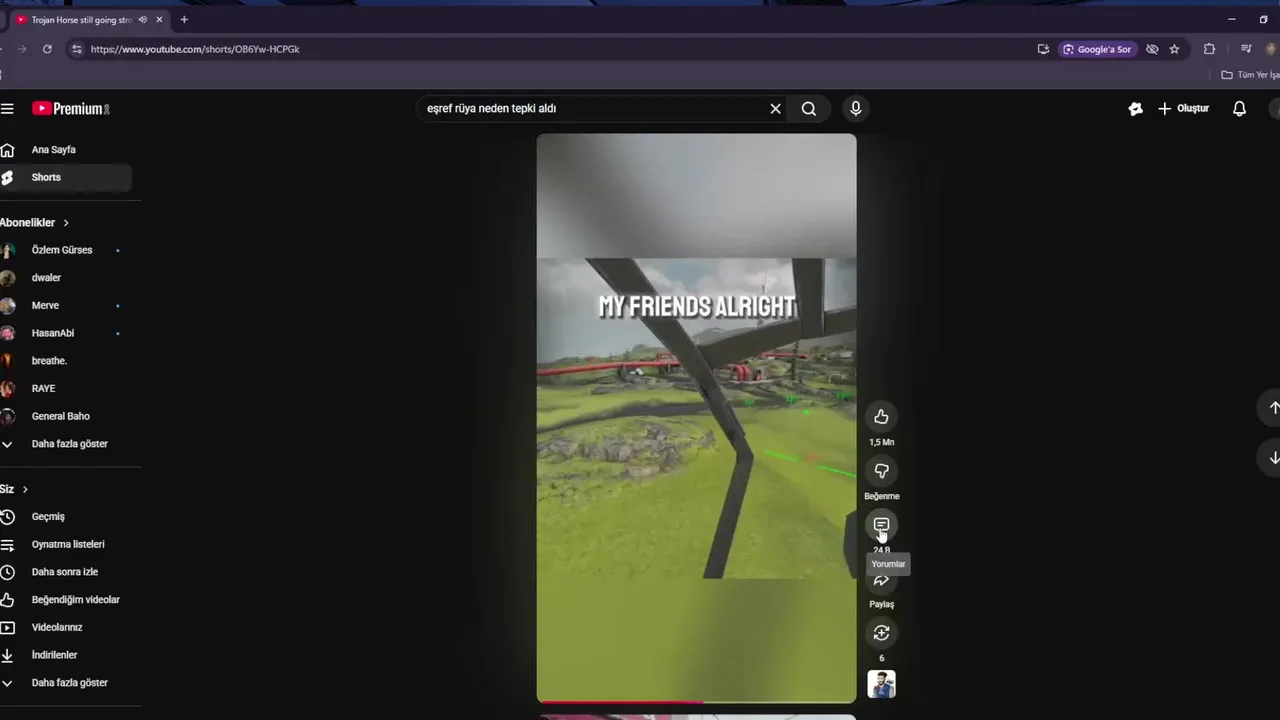Image resolution: width=1280 pixels, height=720 pixels.
Task: Open Videolarınız page
Action: pyautogui.click(x=65, y=627)
